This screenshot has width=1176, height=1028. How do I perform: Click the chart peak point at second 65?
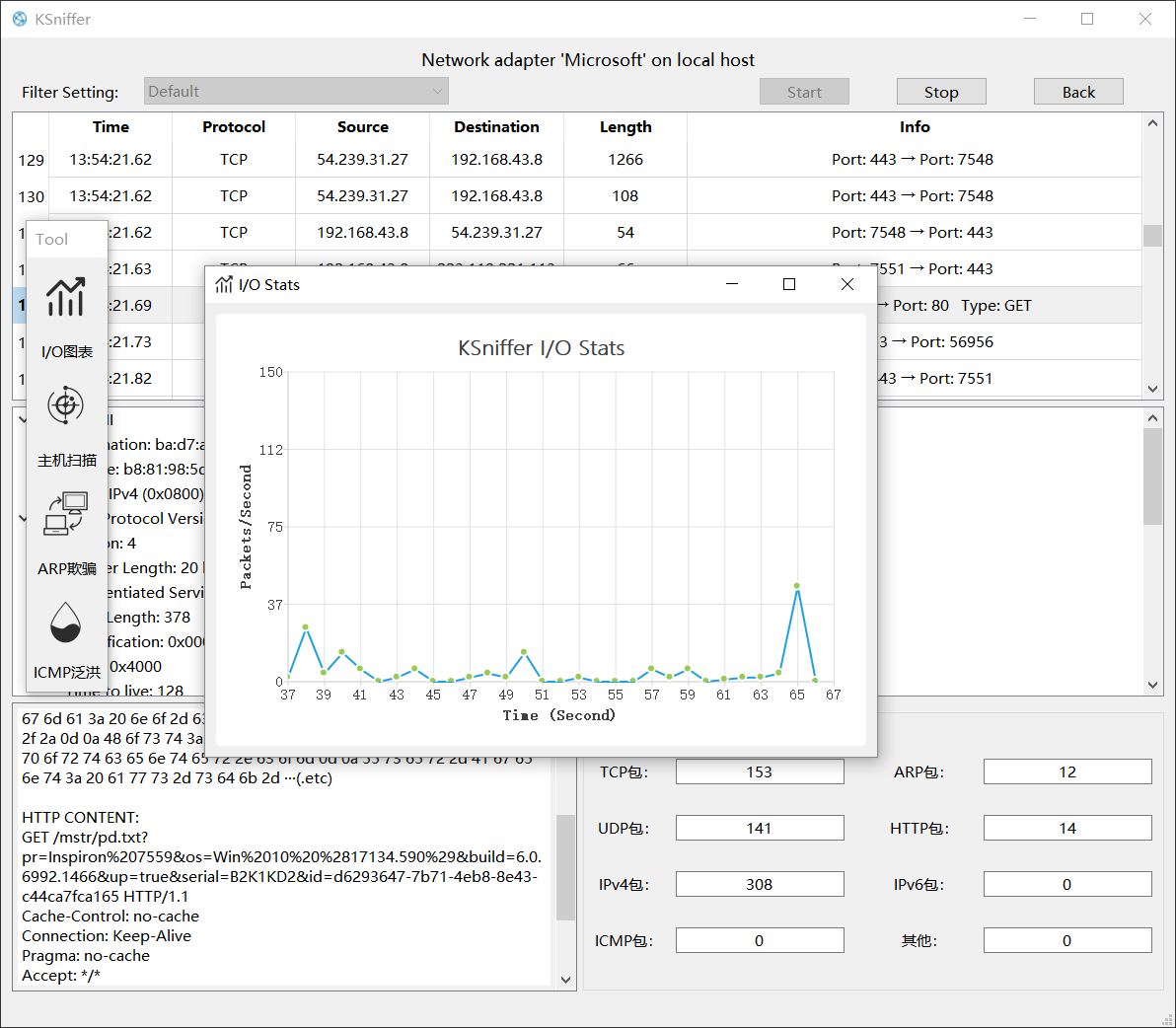click(796, 586)
